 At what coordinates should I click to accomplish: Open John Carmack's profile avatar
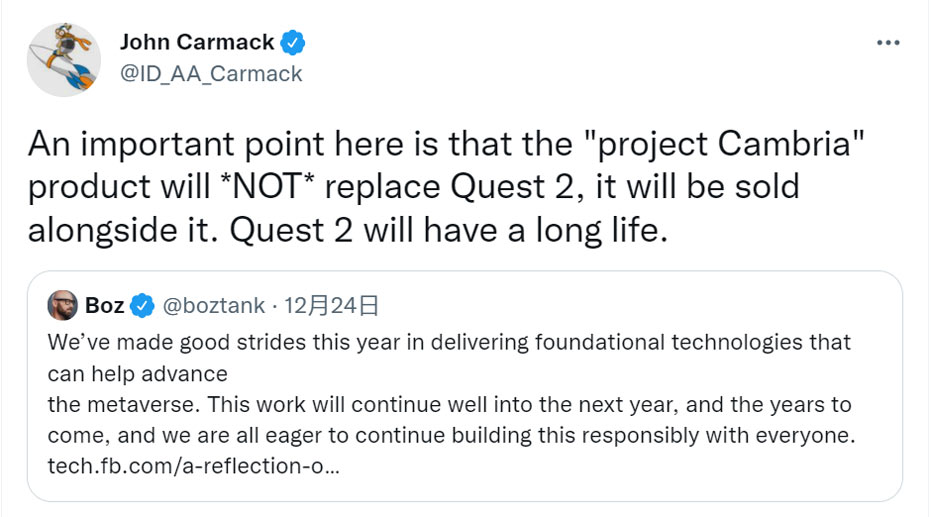64,59
